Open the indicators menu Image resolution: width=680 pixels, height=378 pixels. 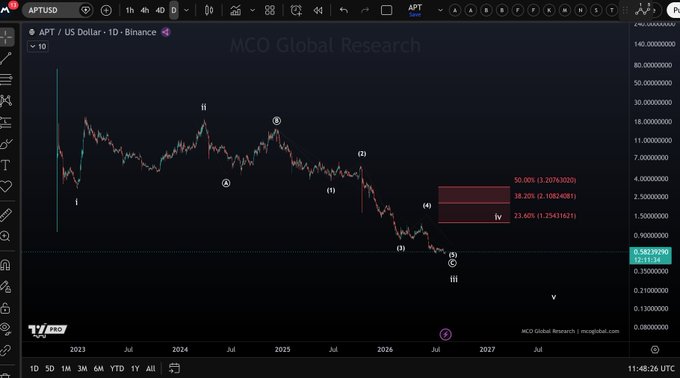(235, 10)
